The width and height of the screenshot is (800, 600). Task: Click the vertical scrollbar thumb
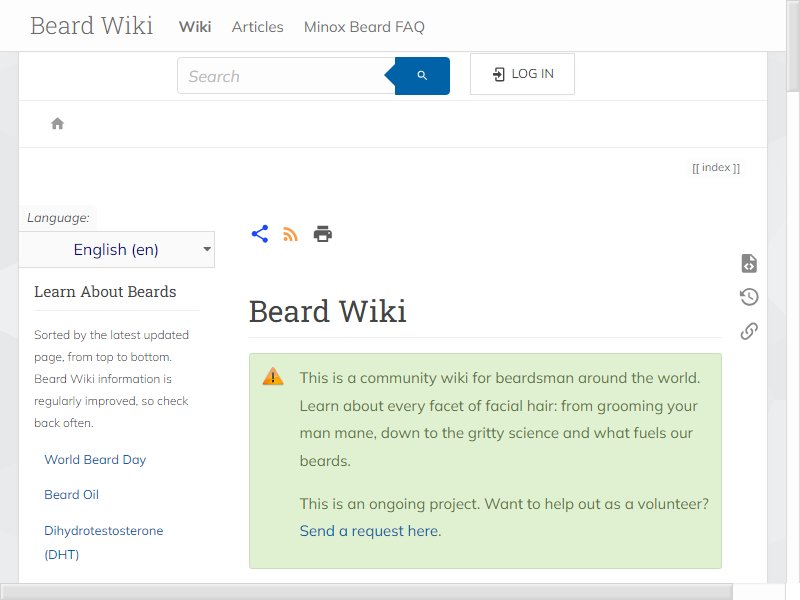(x=793, y=46)
